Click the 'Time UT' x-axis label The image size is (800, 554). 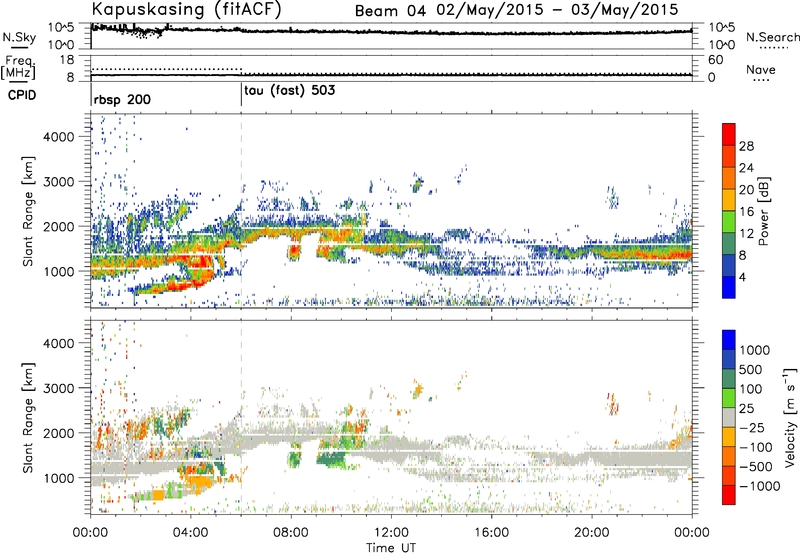(x=391, y=547)
